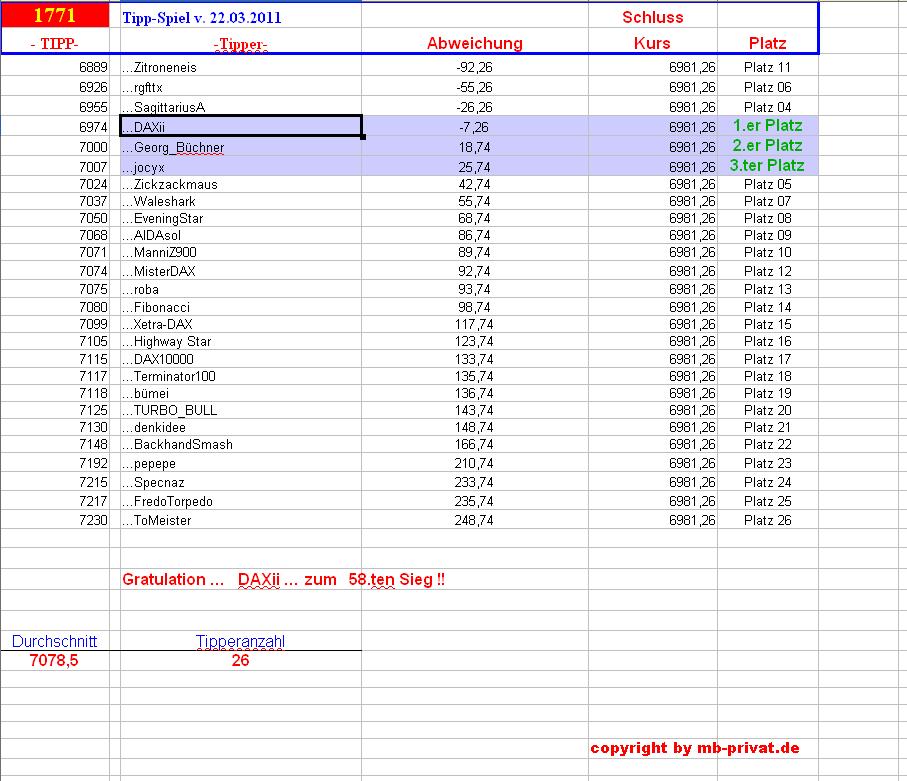Viewport: 907px width, 781px height.
Task: Click the ...Georg_Büchner cell
Action: [241, 147]
